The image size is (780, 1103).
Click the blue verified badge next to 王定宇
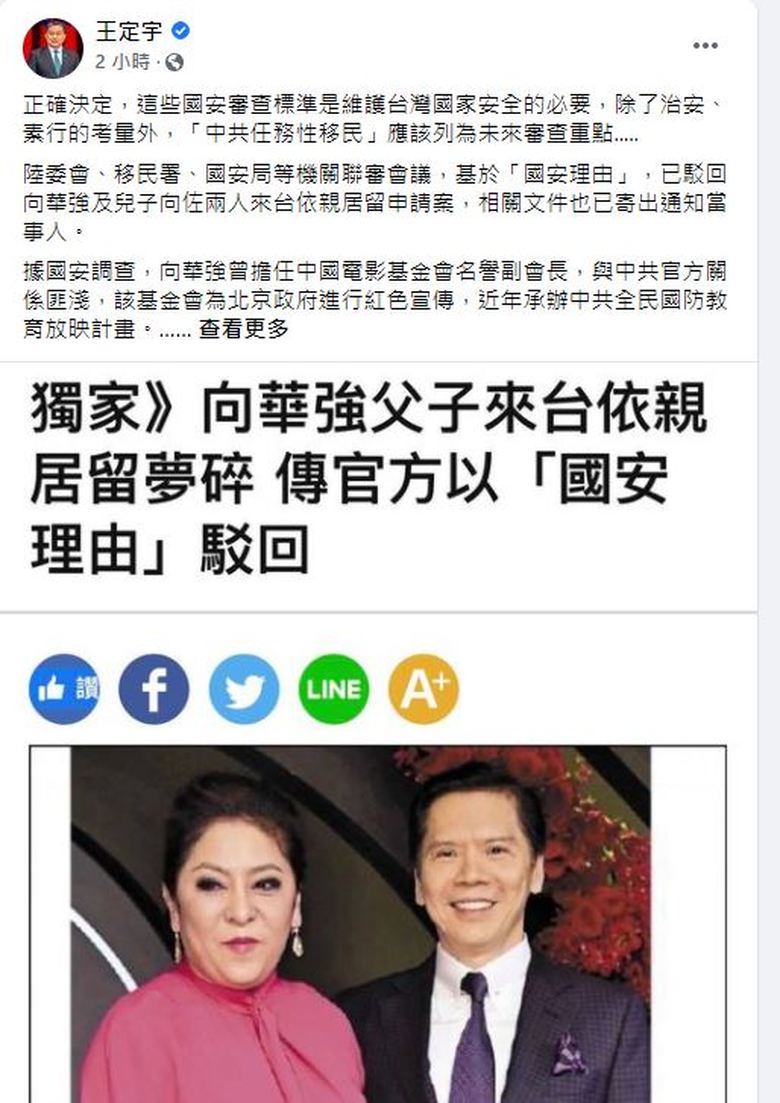coord(181,31)
